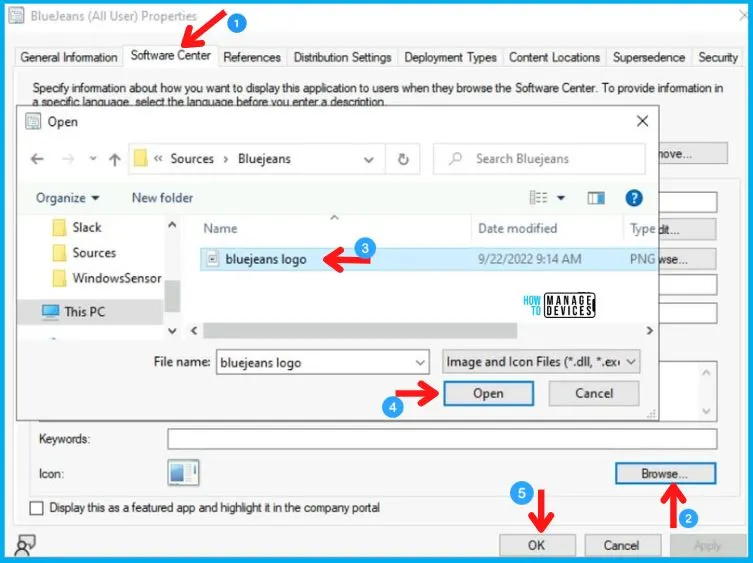Click the Browse button for the icon
The height and width of the screenshot is (563, 753).
click(665, 472)
